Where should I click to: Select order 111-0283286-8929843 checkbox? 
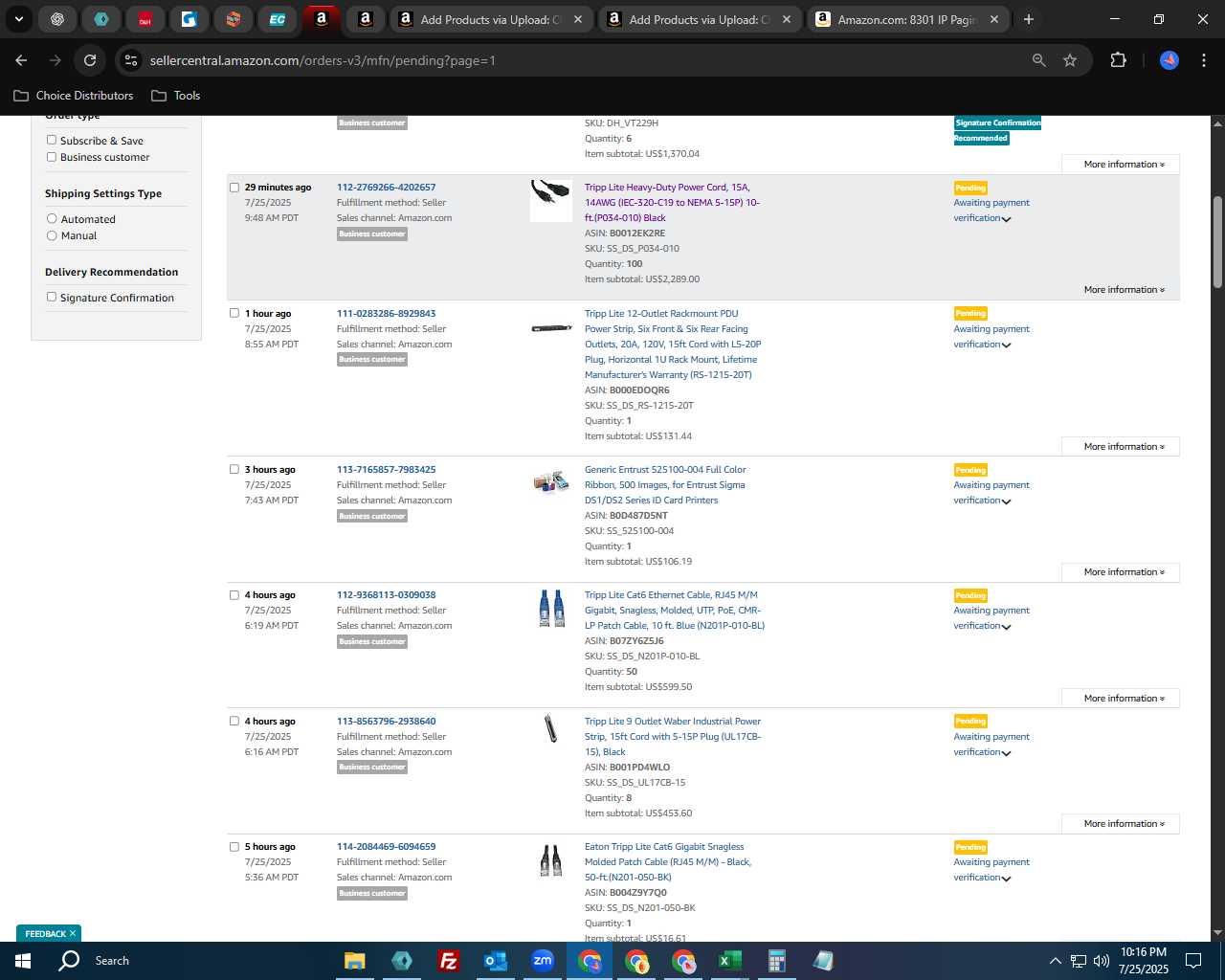point(234,313)
